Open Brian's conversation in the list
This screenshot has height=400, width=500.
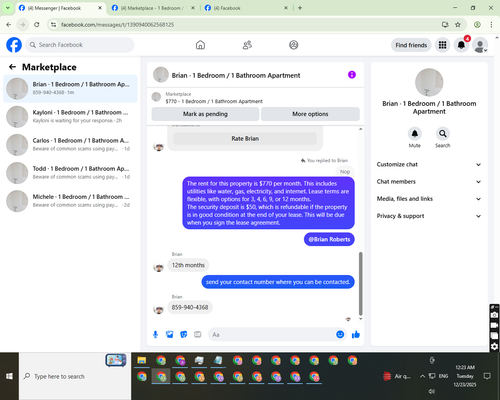[70, 89]
